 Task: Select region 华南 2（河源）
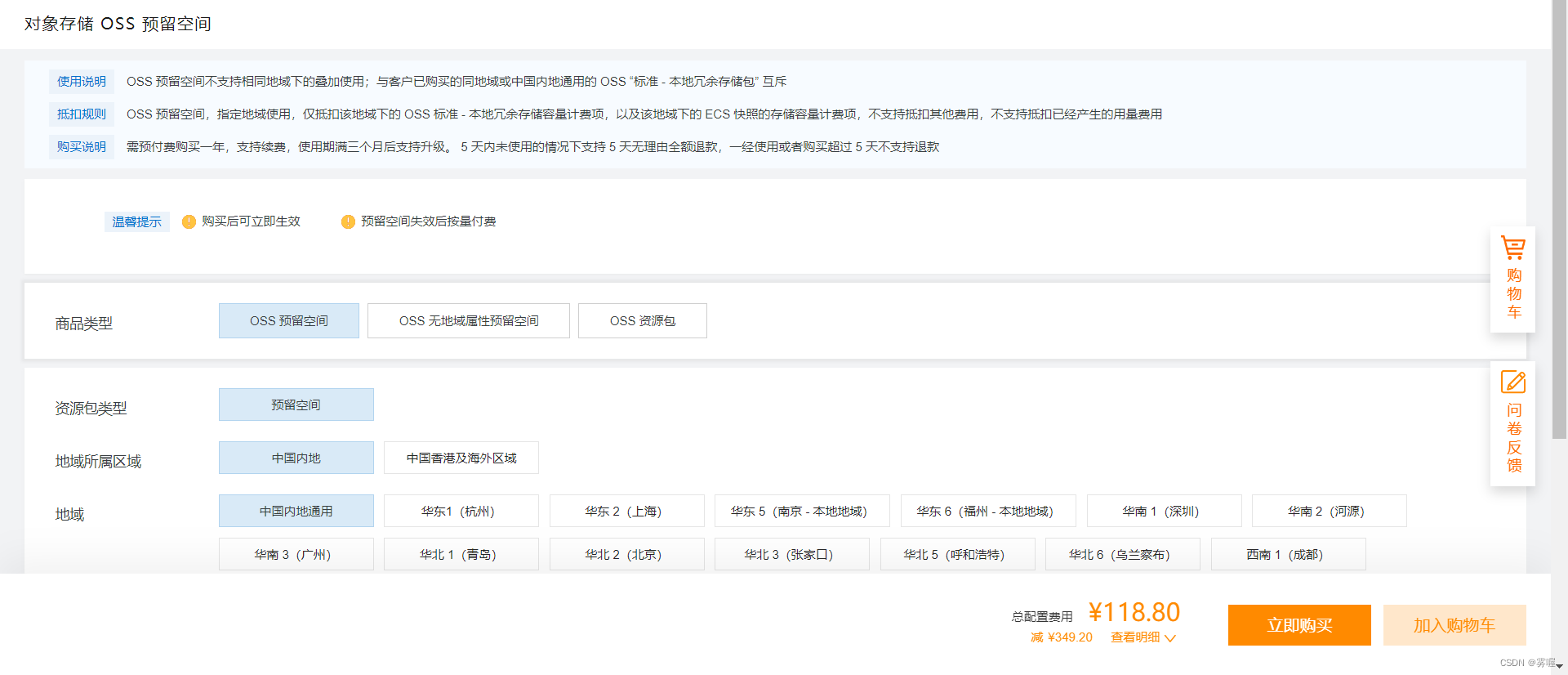(x=1330, y=511)
